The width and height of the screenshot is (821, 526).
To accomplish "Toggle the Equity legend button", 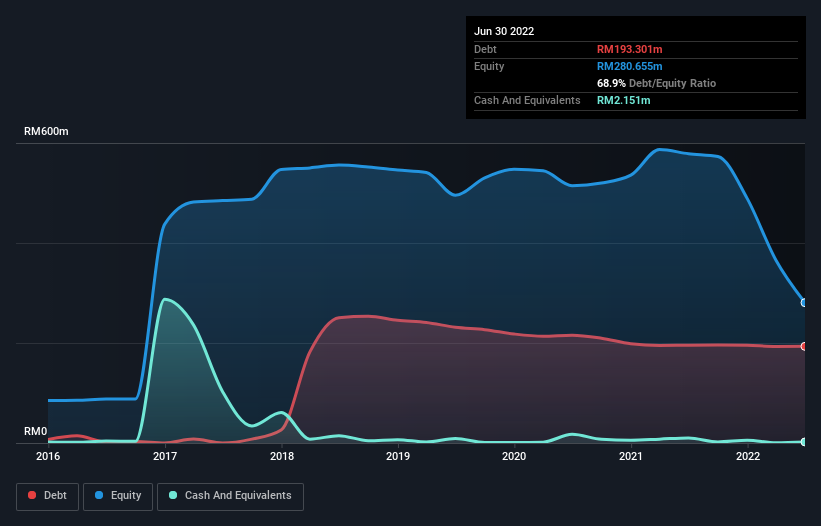I will tap(118, 496).
